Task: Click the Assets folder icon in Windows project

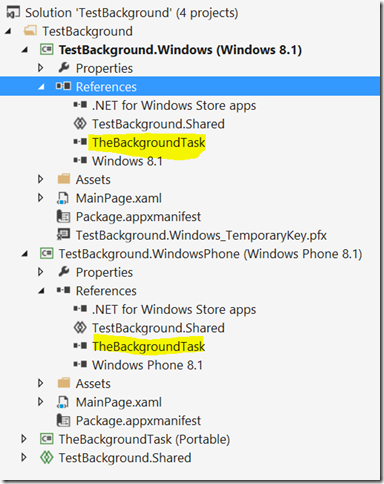Action: coord(63,179)
